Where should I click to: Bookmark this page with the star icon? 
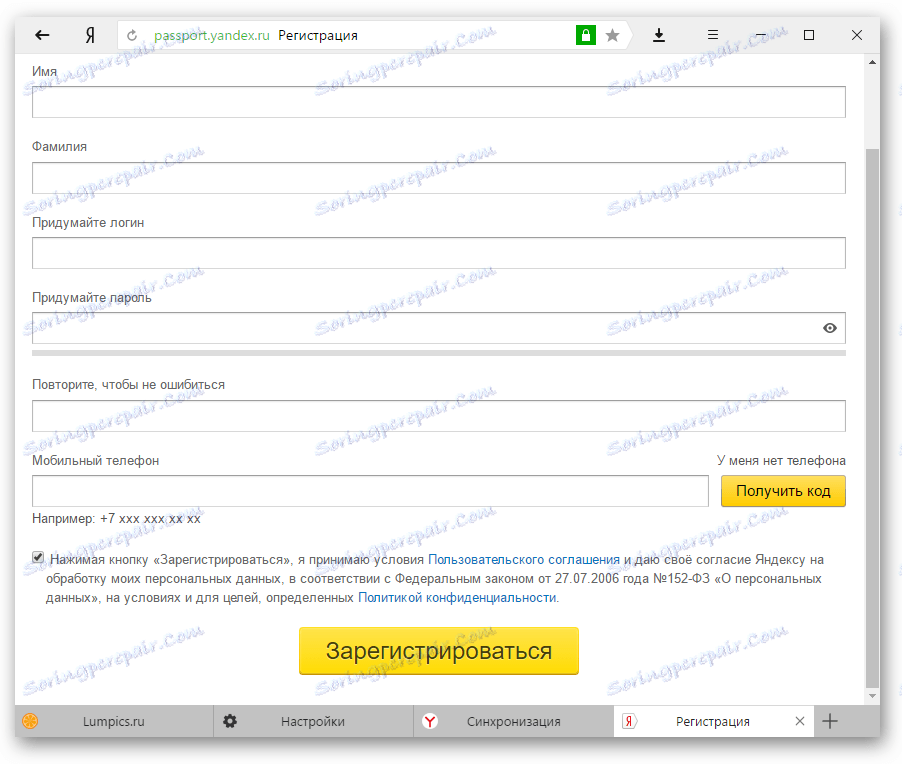[612, 34]
